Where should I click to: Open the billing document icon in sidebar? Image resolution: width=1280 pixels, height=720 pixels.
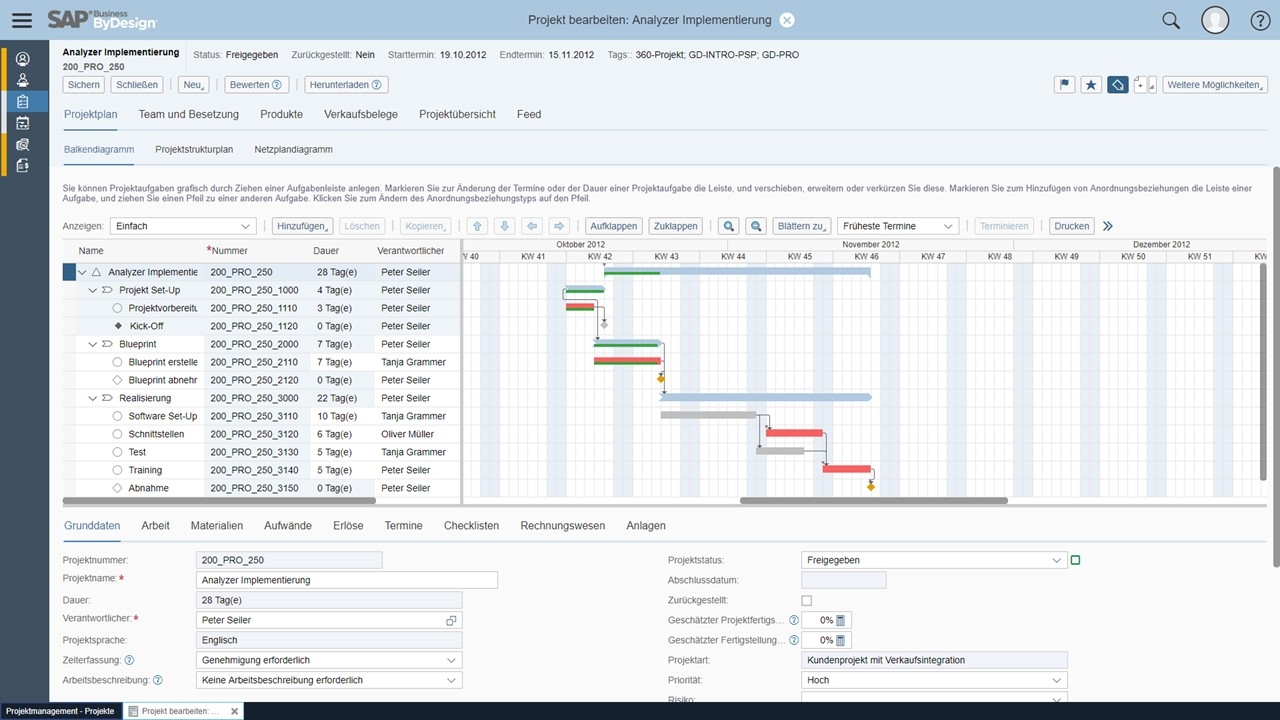click(22, 165)
